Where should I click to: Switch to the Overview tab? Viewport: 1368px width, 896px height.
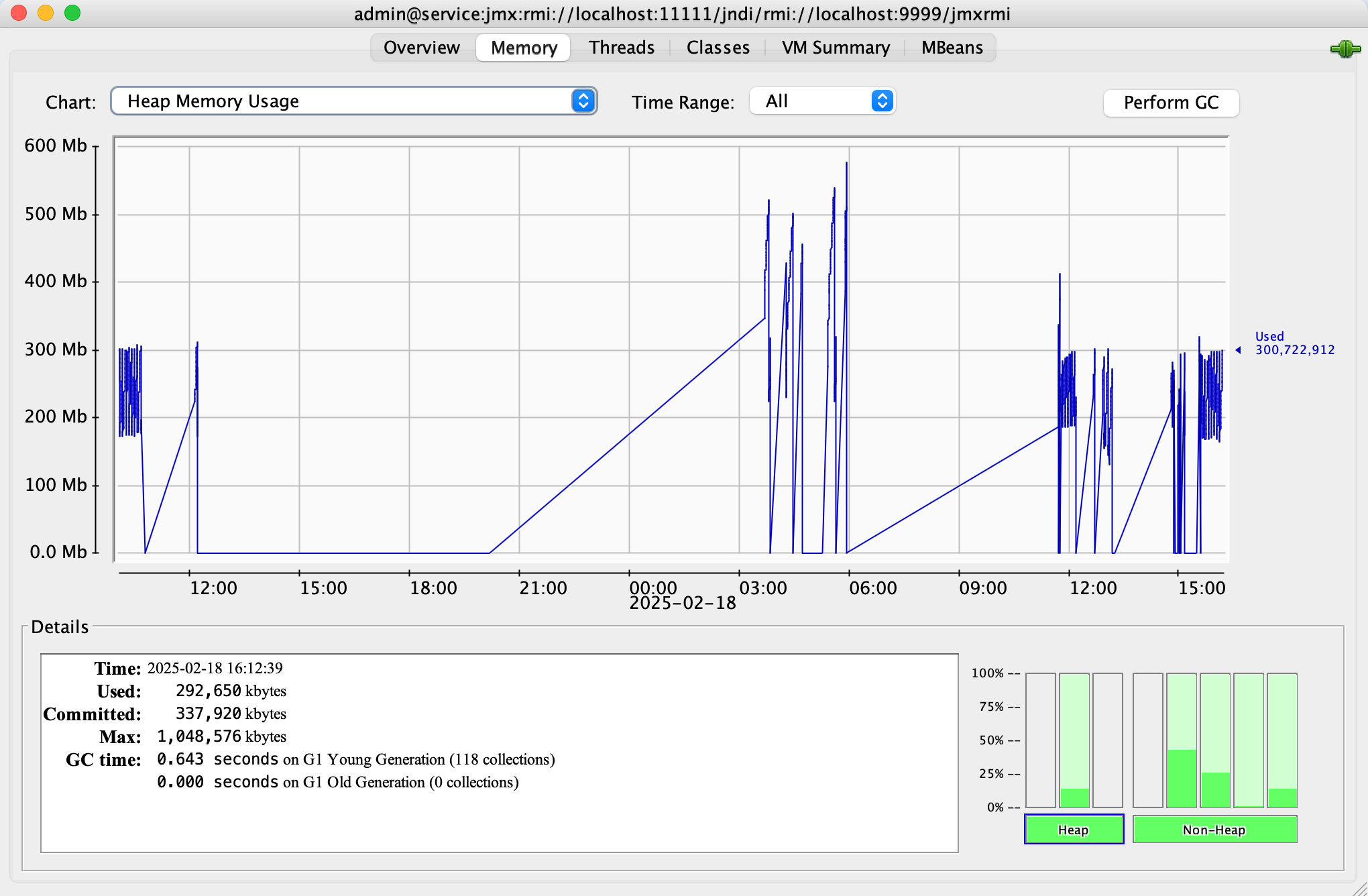pos(422,48)
